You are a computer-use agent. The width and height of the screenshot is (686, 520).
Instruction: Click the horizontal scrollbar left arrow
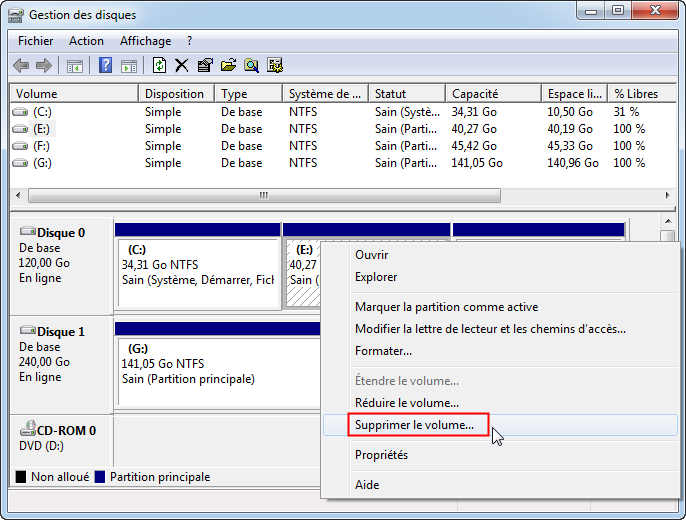tap(18, 195)
